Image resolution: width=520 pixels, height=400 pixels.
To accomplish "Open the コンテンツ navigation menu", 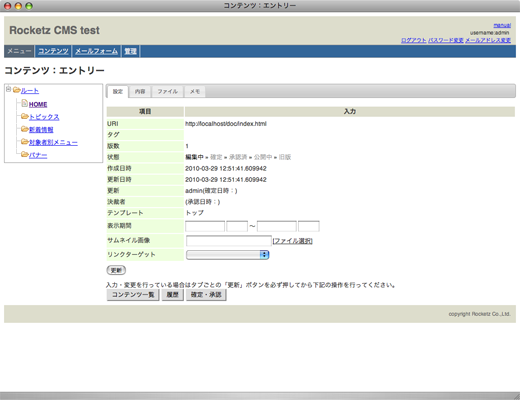I will (x=53, y=51).
